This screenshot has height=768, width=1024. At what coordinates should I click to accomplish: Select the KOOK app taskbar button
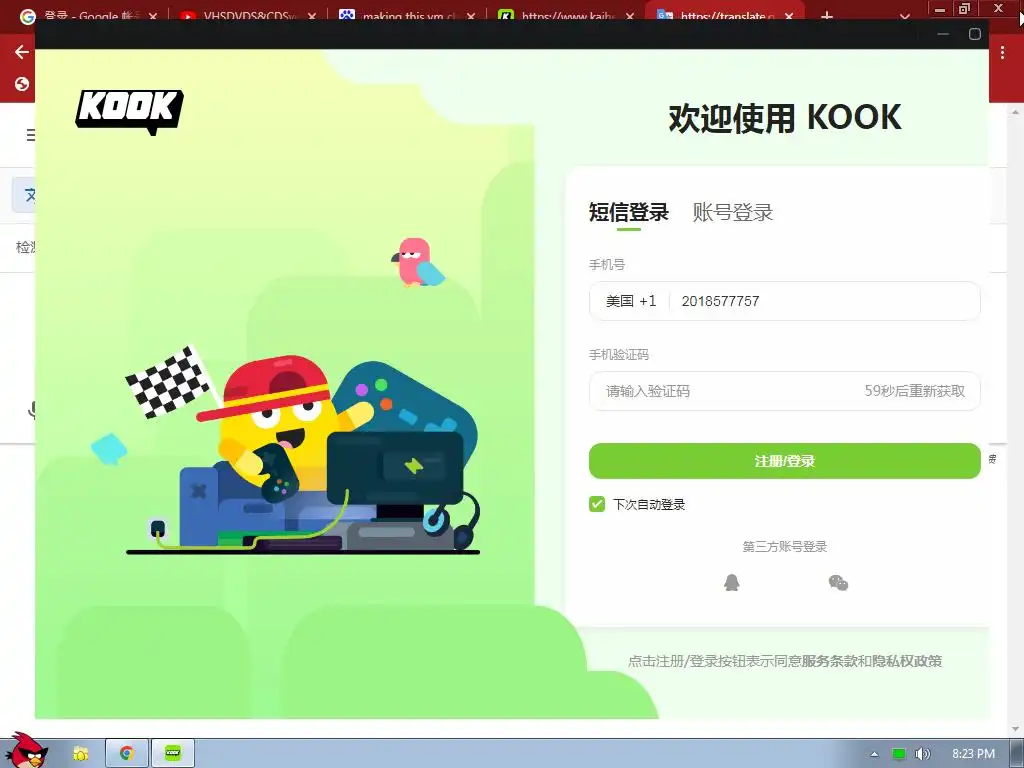click(172, 754)
